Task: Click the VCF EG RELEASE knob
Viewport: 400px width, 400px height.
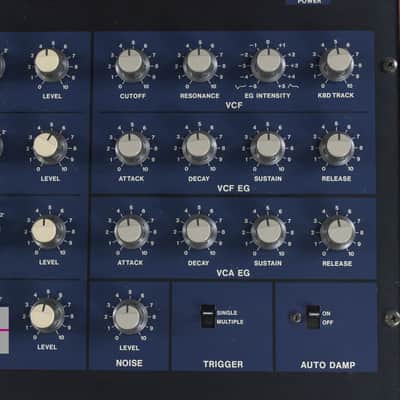Action: (337, 148)
